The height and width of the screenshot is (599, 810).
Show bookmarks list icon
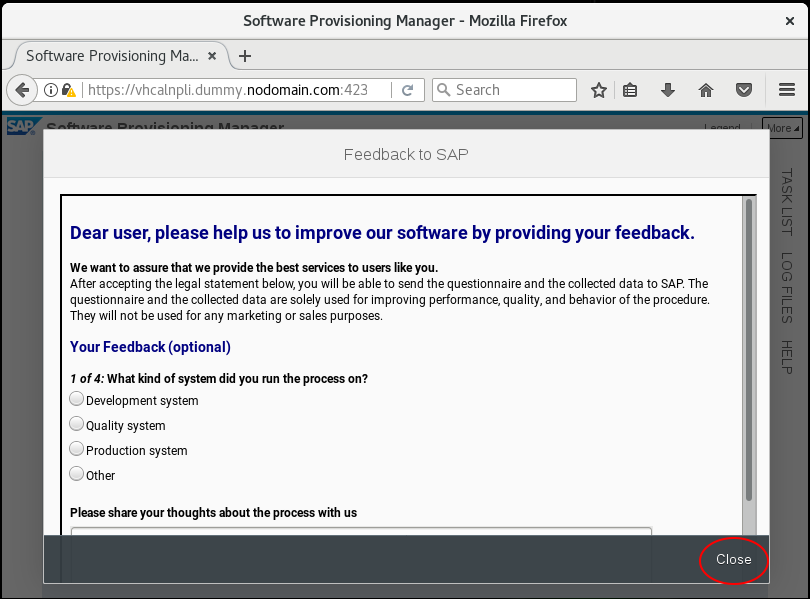(630, 90)
